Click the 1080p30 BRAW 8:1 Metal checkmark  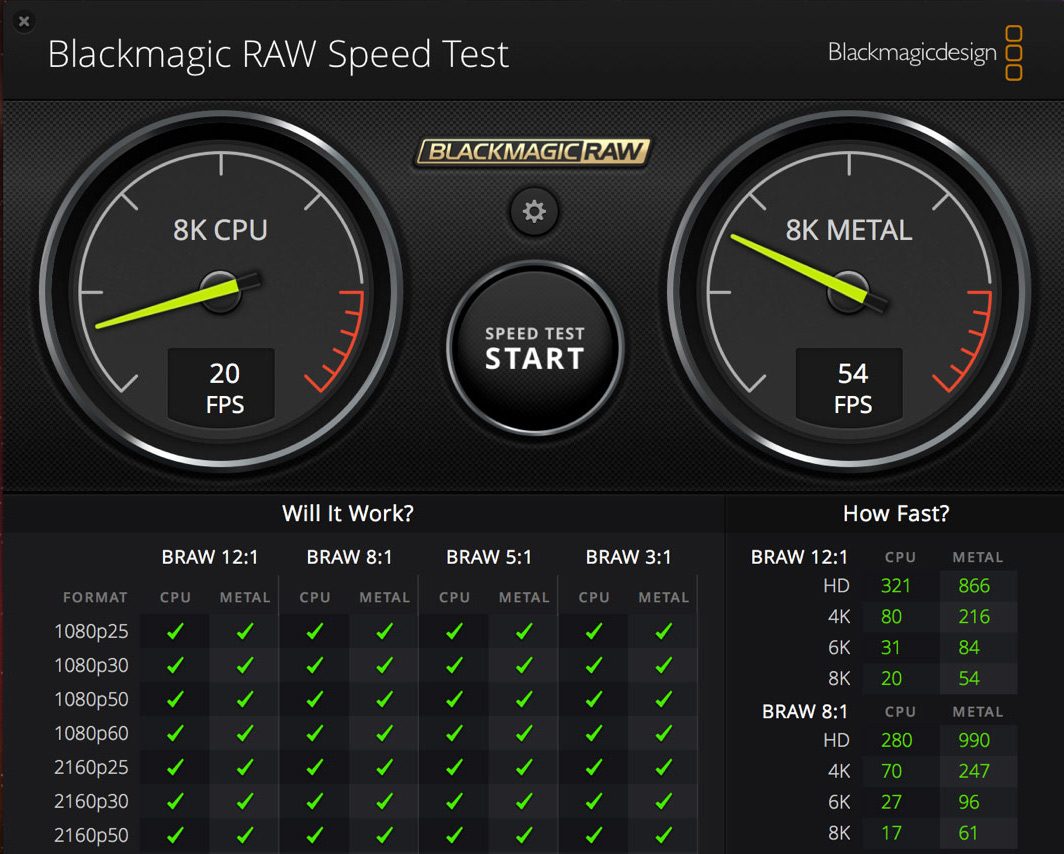pos(385,665)
